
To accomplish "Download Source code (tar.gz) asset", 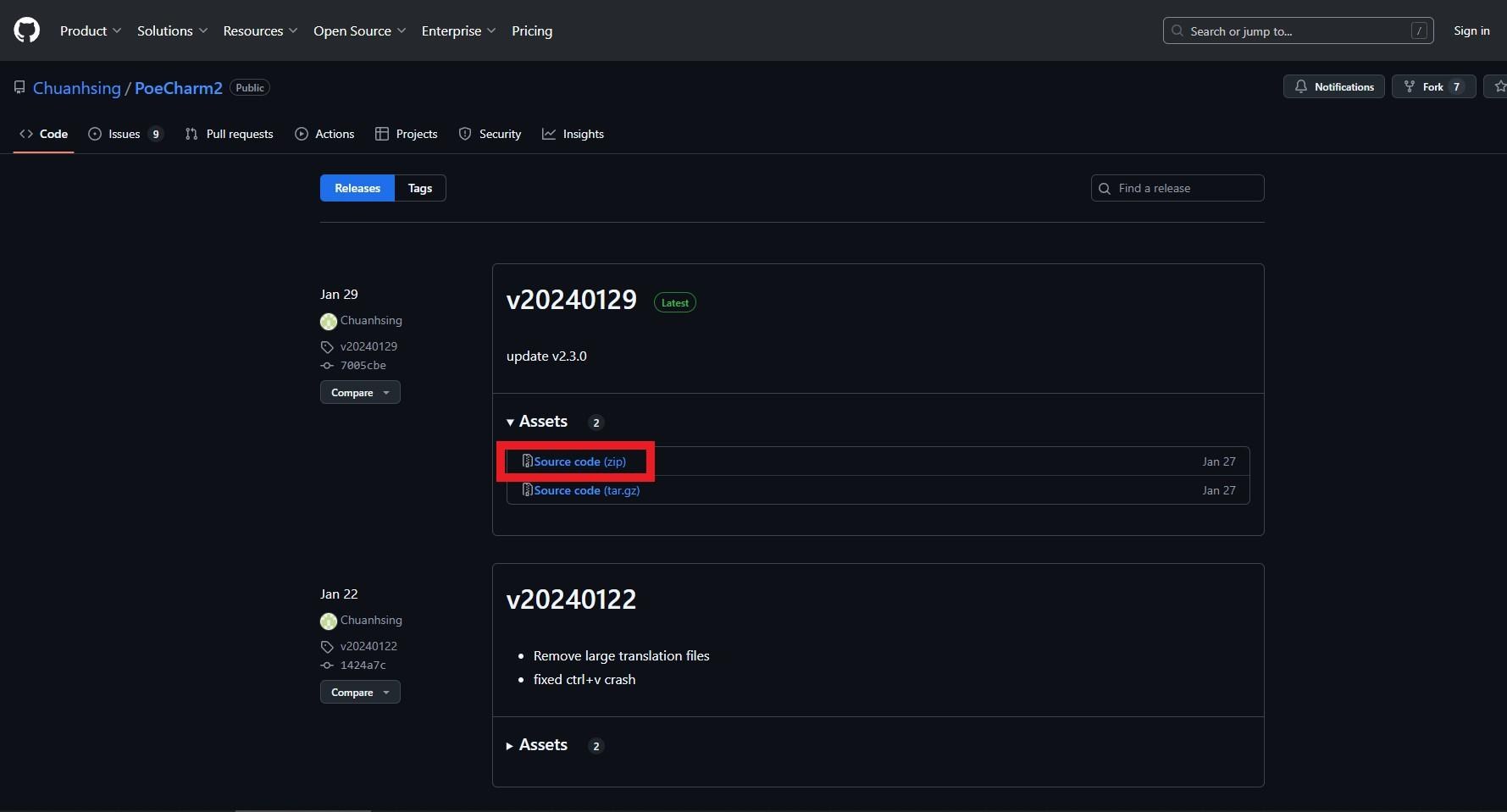I will click(x=586, y=490).
